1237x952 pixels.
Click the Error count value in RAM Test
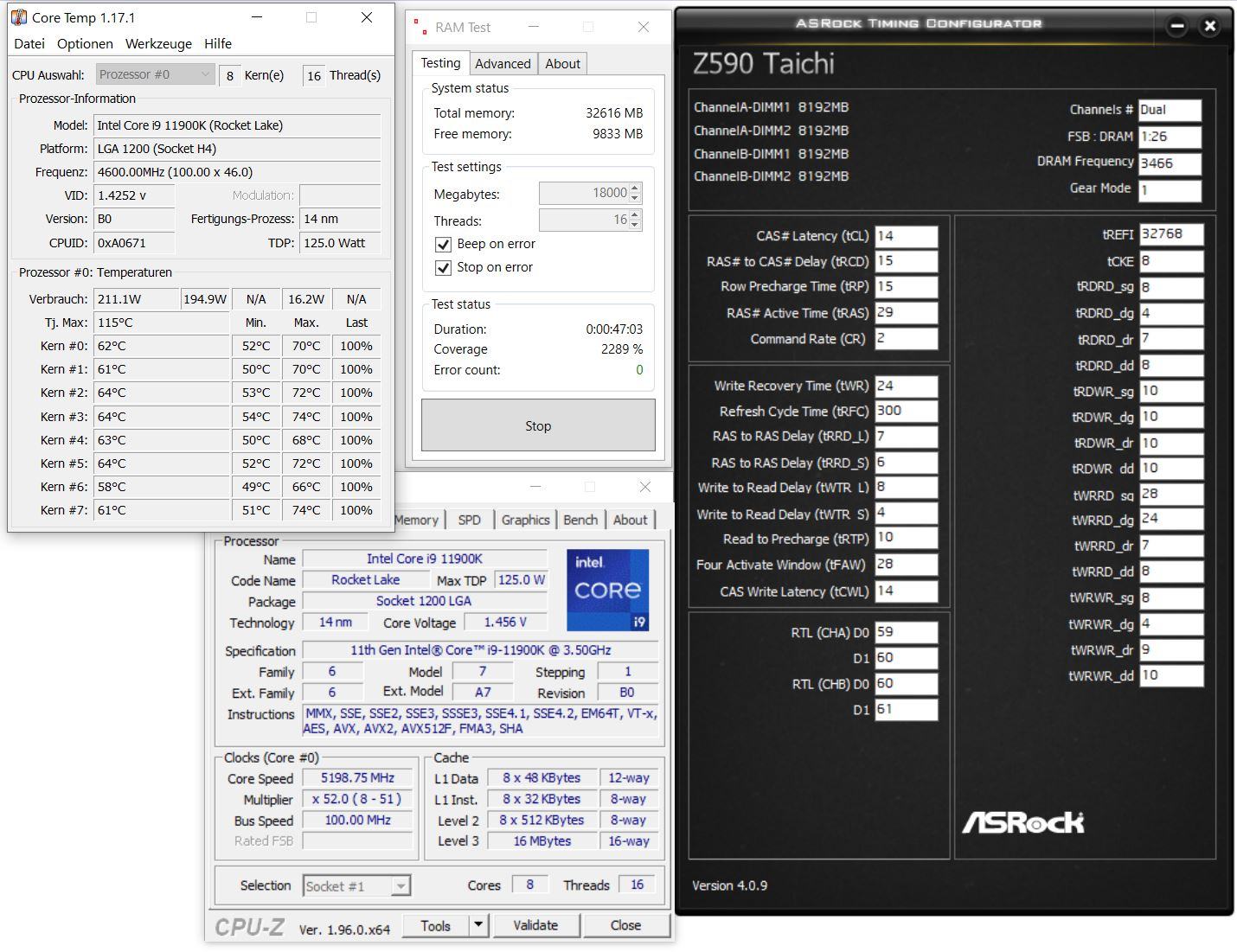point(639,370)
